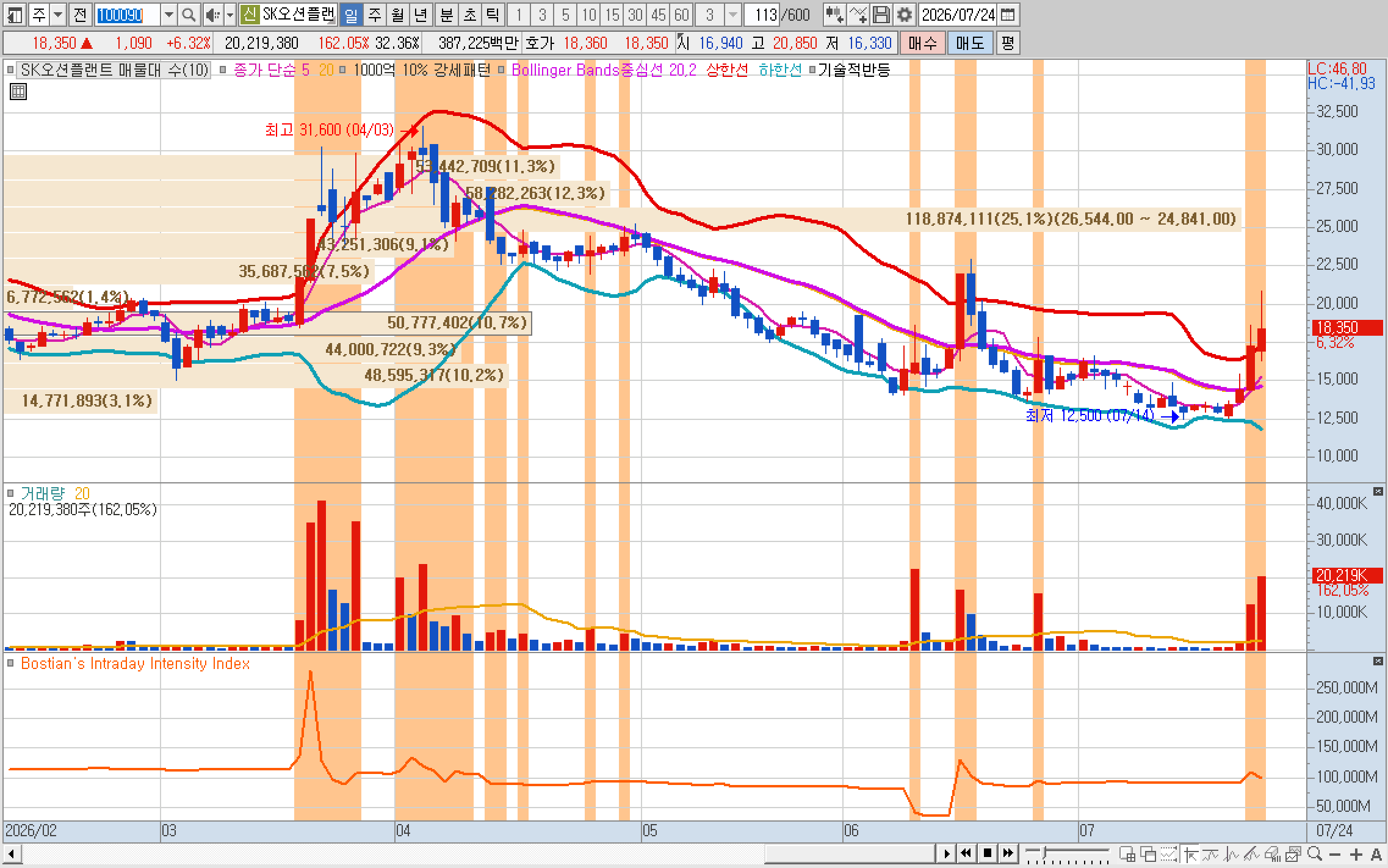Open the dropdown arrow beside the speaker icon
This screenshot has height=868, width=1388.
point(230,15)
